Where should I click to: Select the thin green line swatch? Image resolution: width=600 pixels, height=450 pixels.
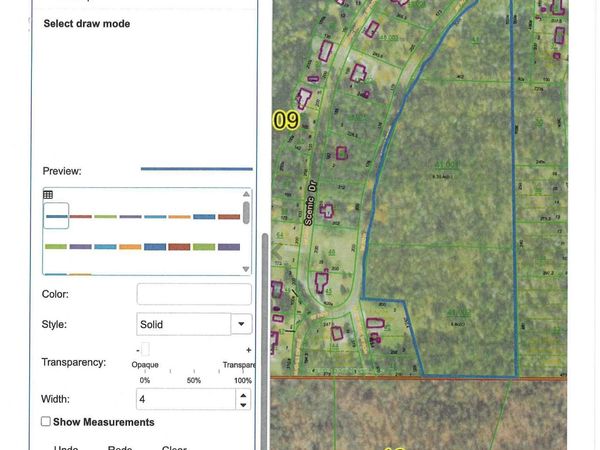click(105, 217)
